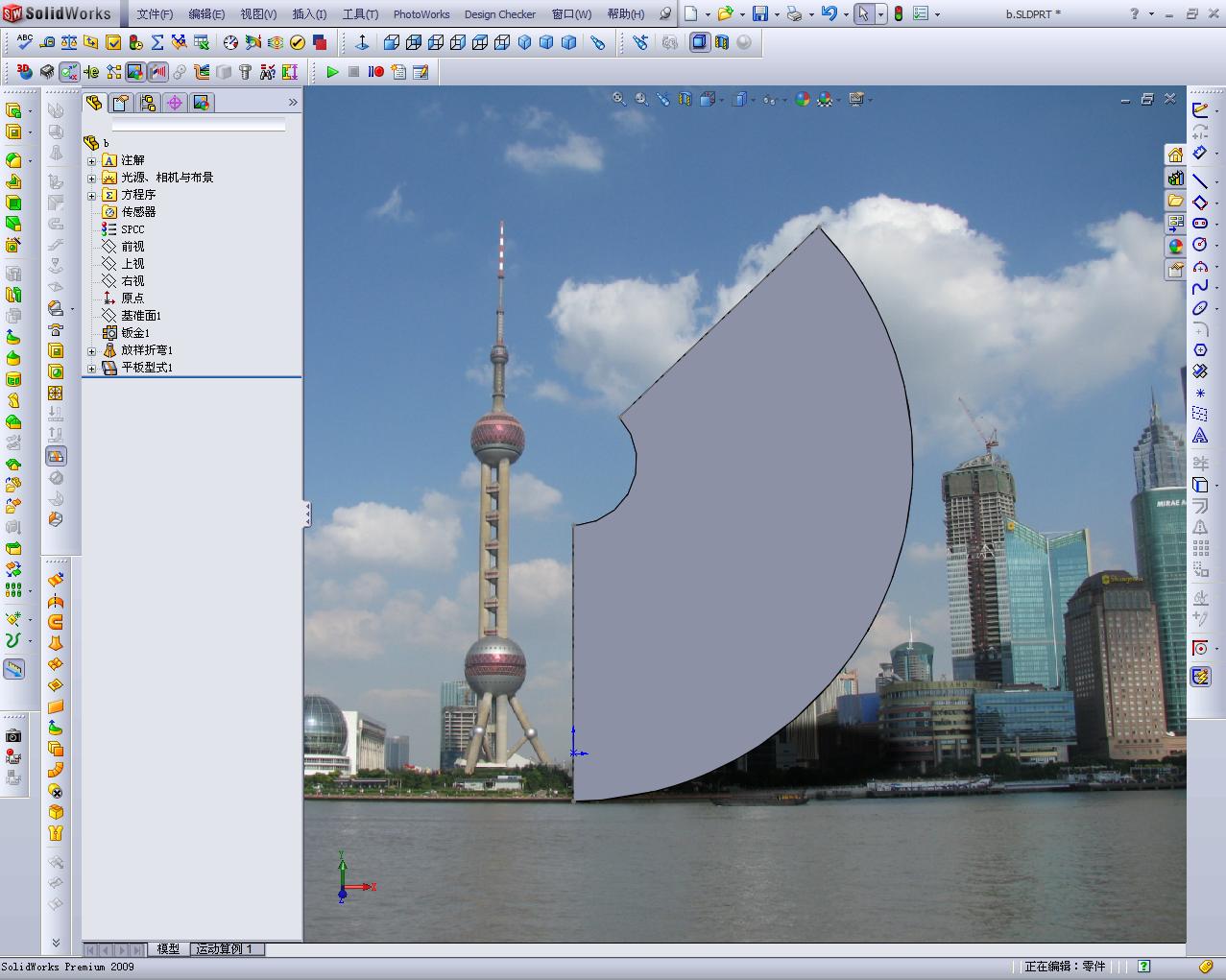Image resolution: width=1226 pixels, height=980 pixels.
Task: Toggle the Flatten sheet metal button
Action: (x=56, y=457)
